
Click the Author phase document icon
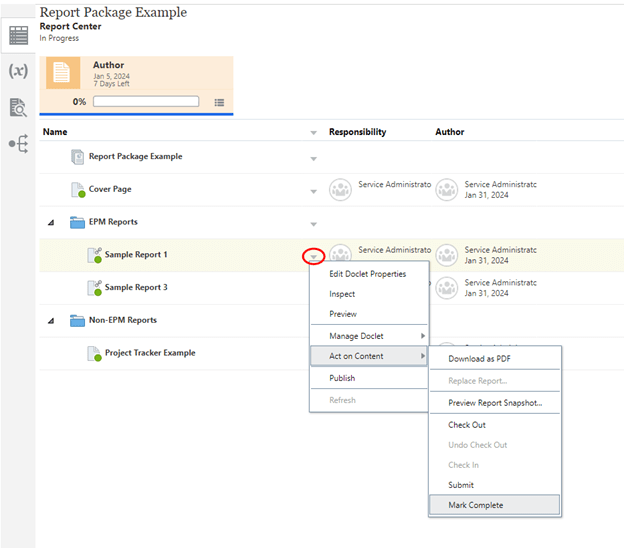(x=62, y=73)
